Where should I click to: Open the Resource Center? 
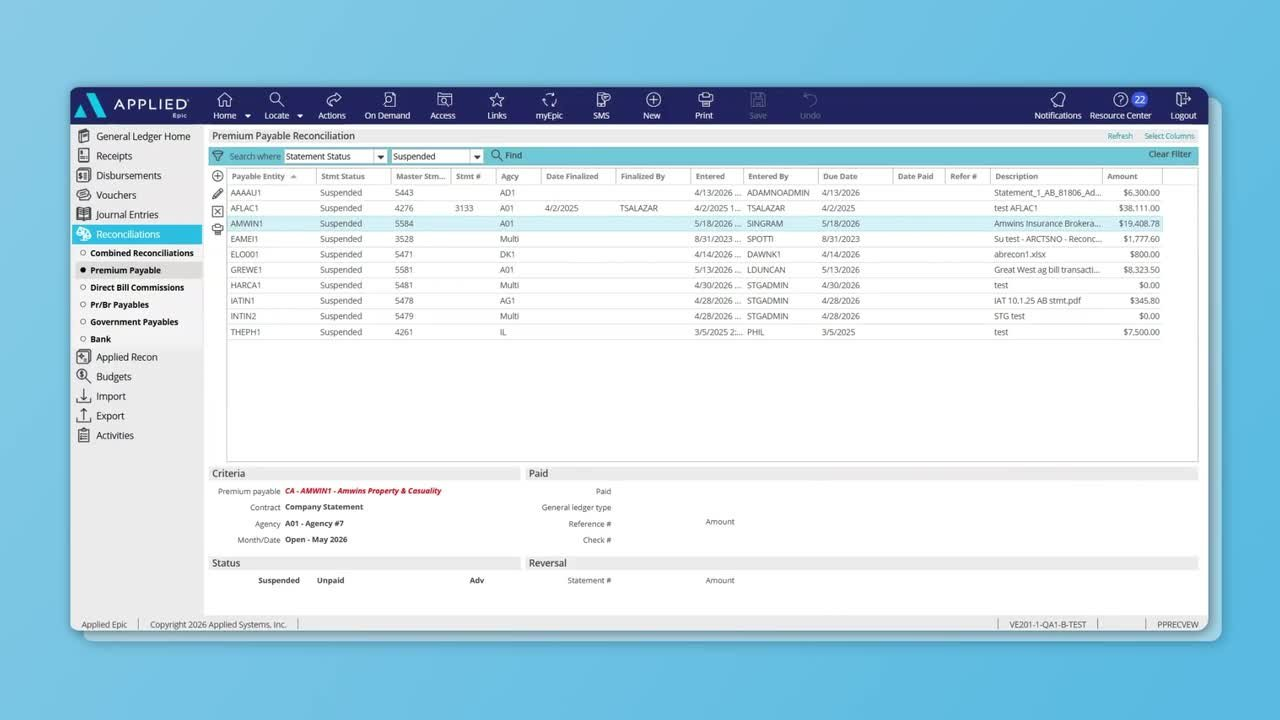[x=1121, y=106]
